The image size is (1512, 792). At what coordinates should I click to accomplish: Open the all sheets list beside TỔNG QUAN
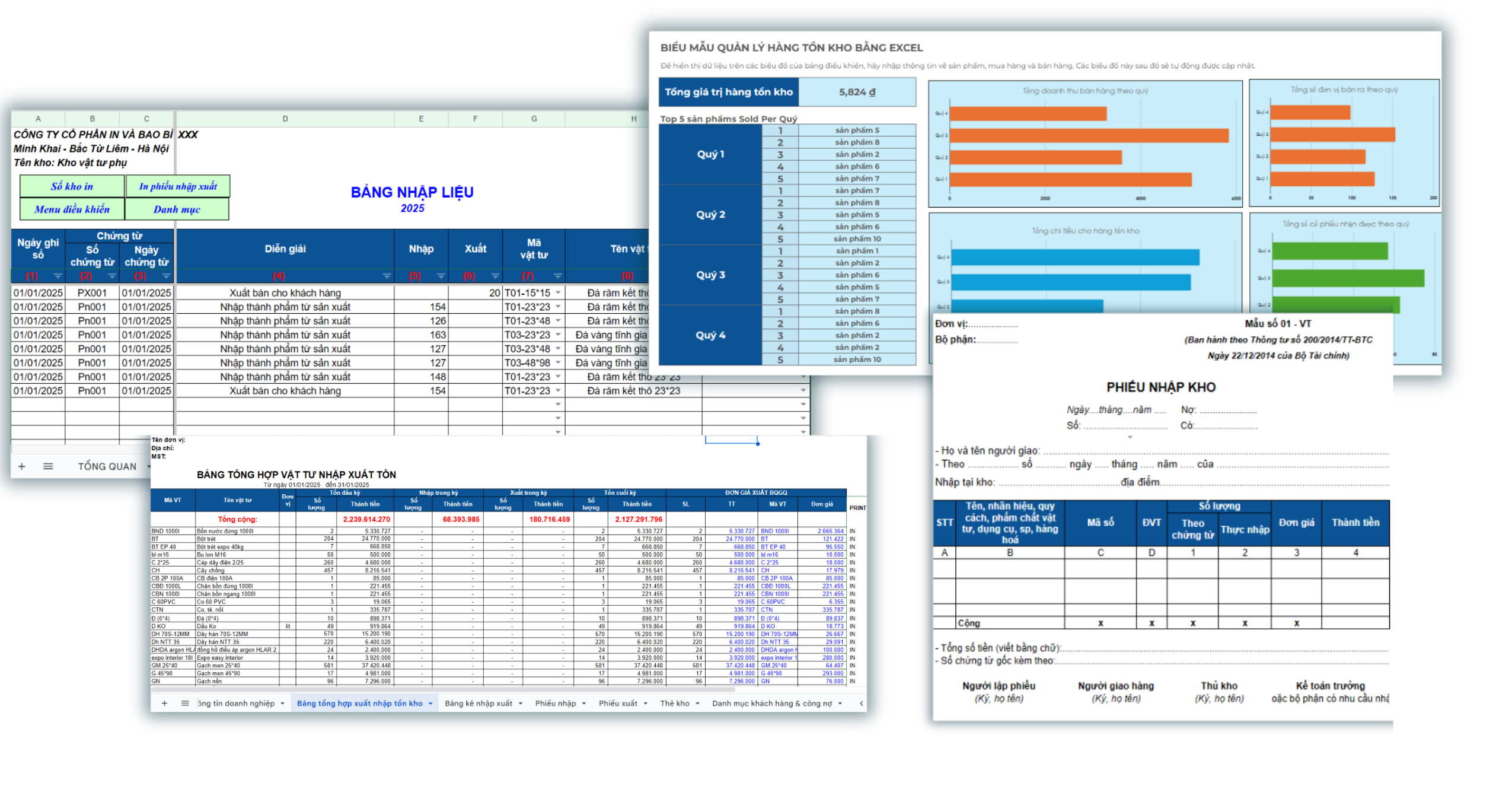[48, 467]
